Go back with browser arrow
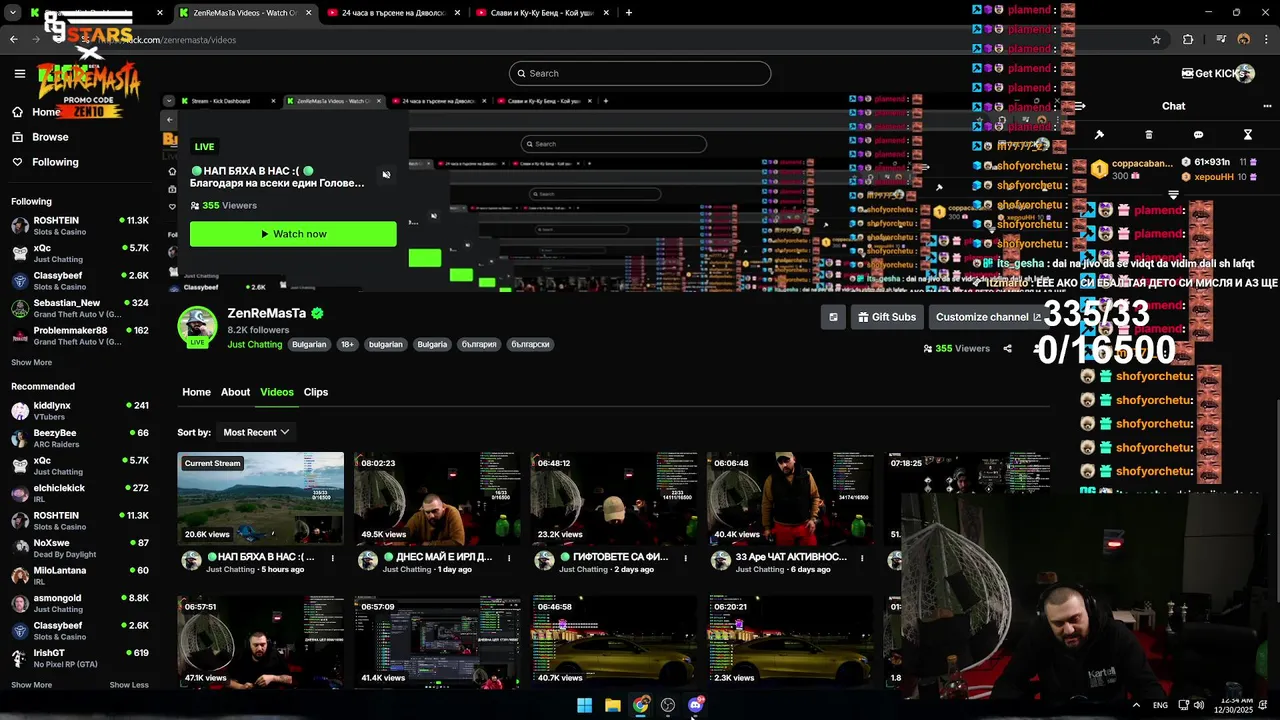 pos(13,40)
